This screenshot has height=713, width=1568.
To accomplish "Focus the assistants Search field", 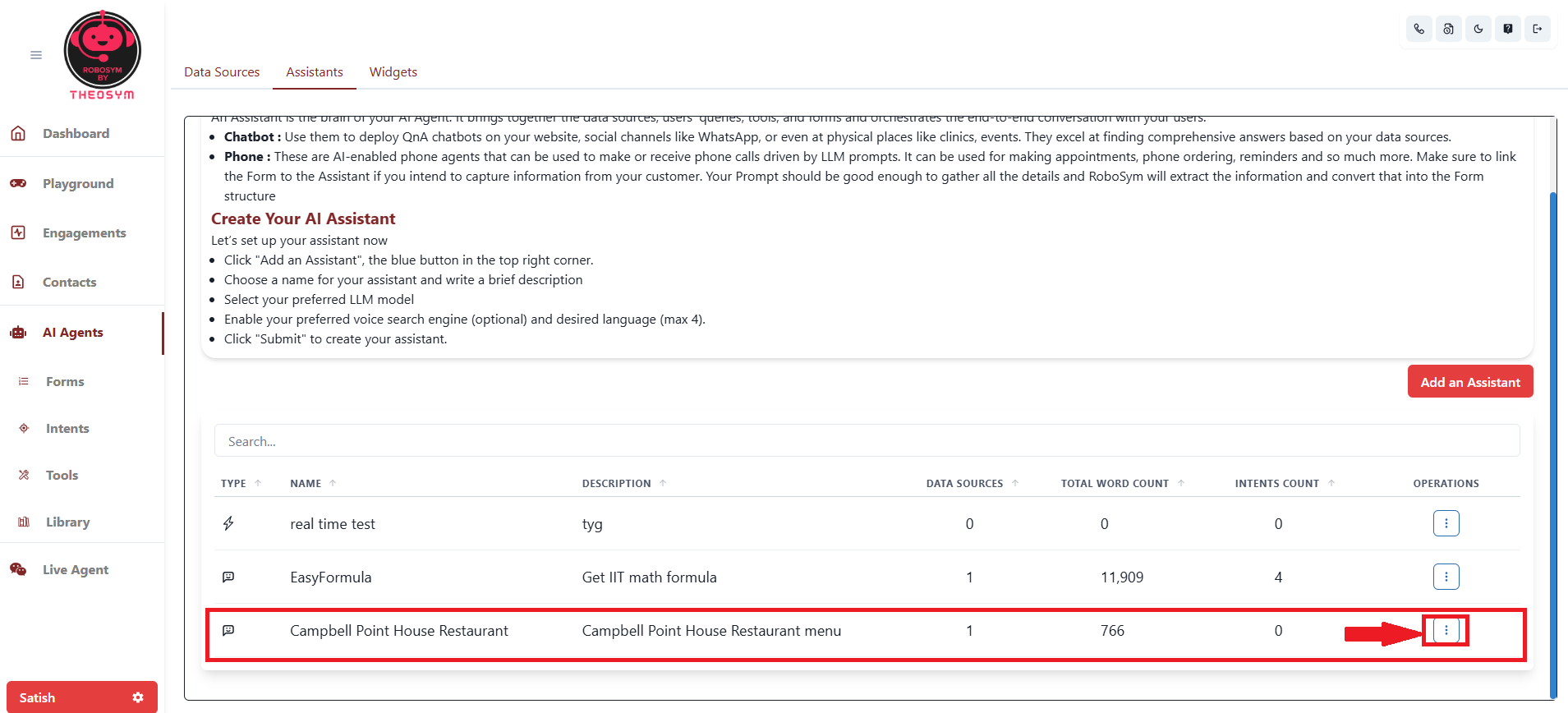I will coord(867,441).
